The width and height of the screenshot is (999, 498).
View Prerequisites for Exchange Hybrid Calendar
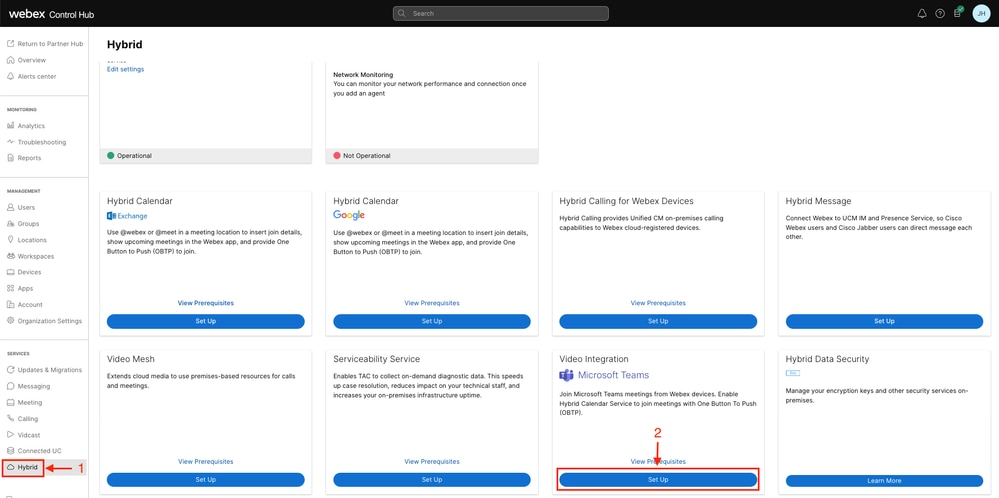pos(206,303)
